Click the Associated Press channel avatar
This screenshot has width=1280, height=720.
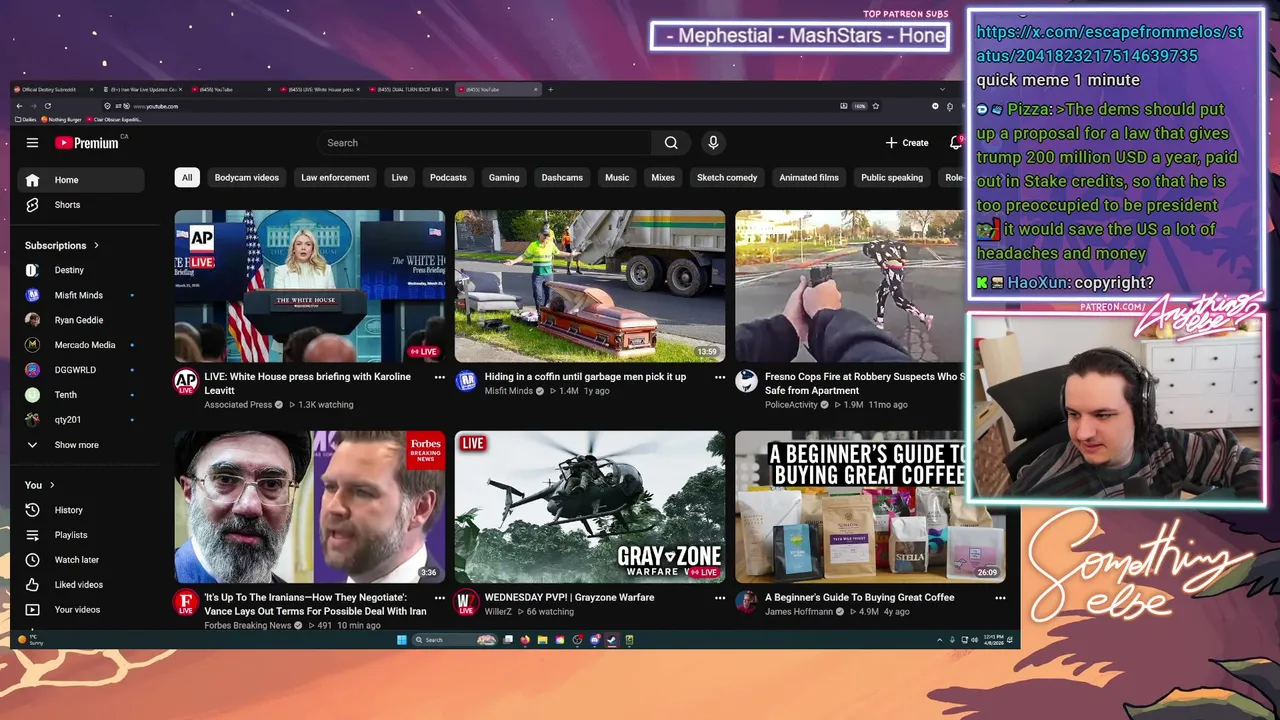(186, 381)
